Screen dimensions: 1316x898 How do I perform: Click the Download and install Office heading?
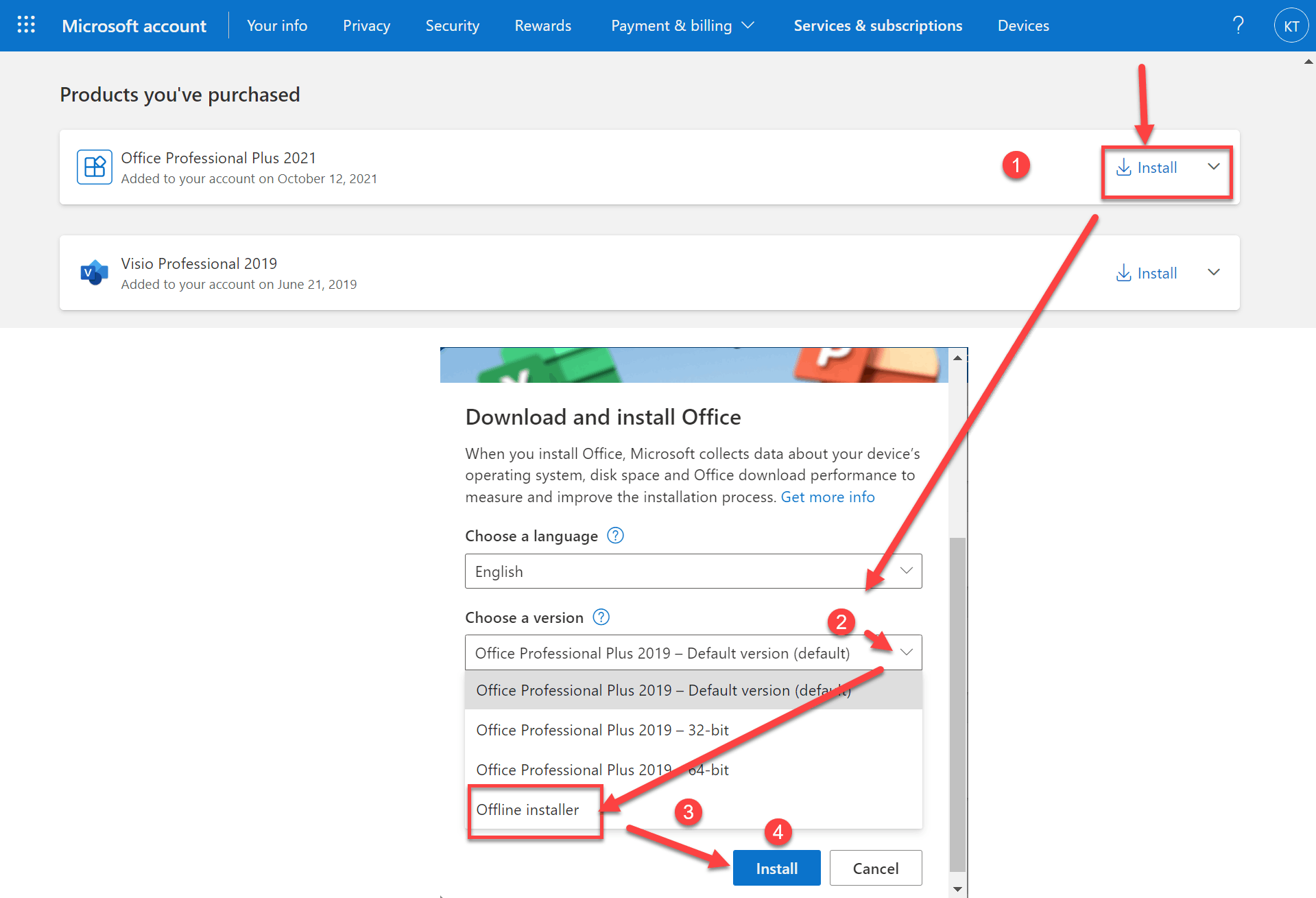coord(603,417)
